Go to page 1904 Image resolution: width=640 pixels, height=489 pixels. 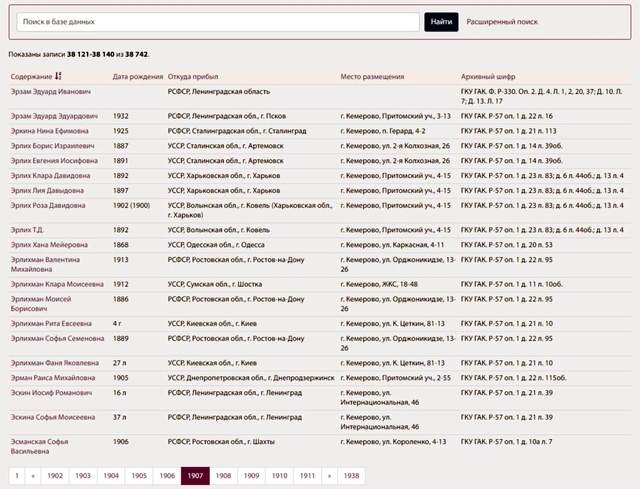[111, 476]
